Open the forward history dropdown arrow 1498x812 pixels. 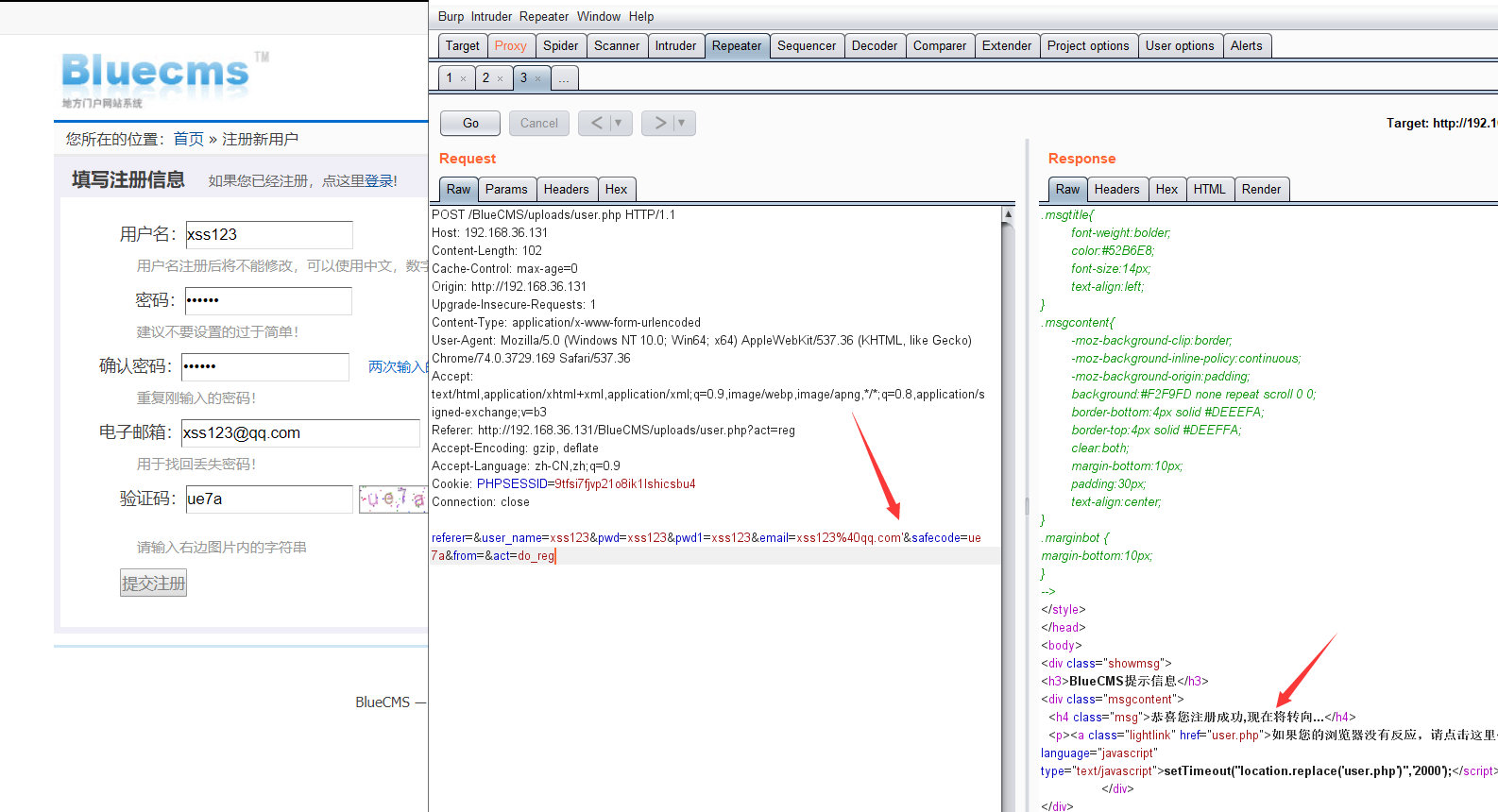(x=681, y=123)
